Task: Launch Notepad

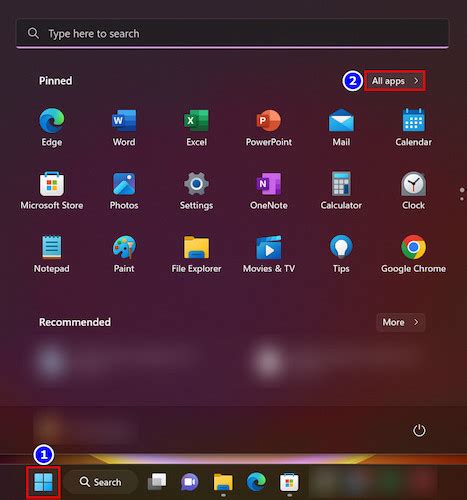Action: (52, 254)
